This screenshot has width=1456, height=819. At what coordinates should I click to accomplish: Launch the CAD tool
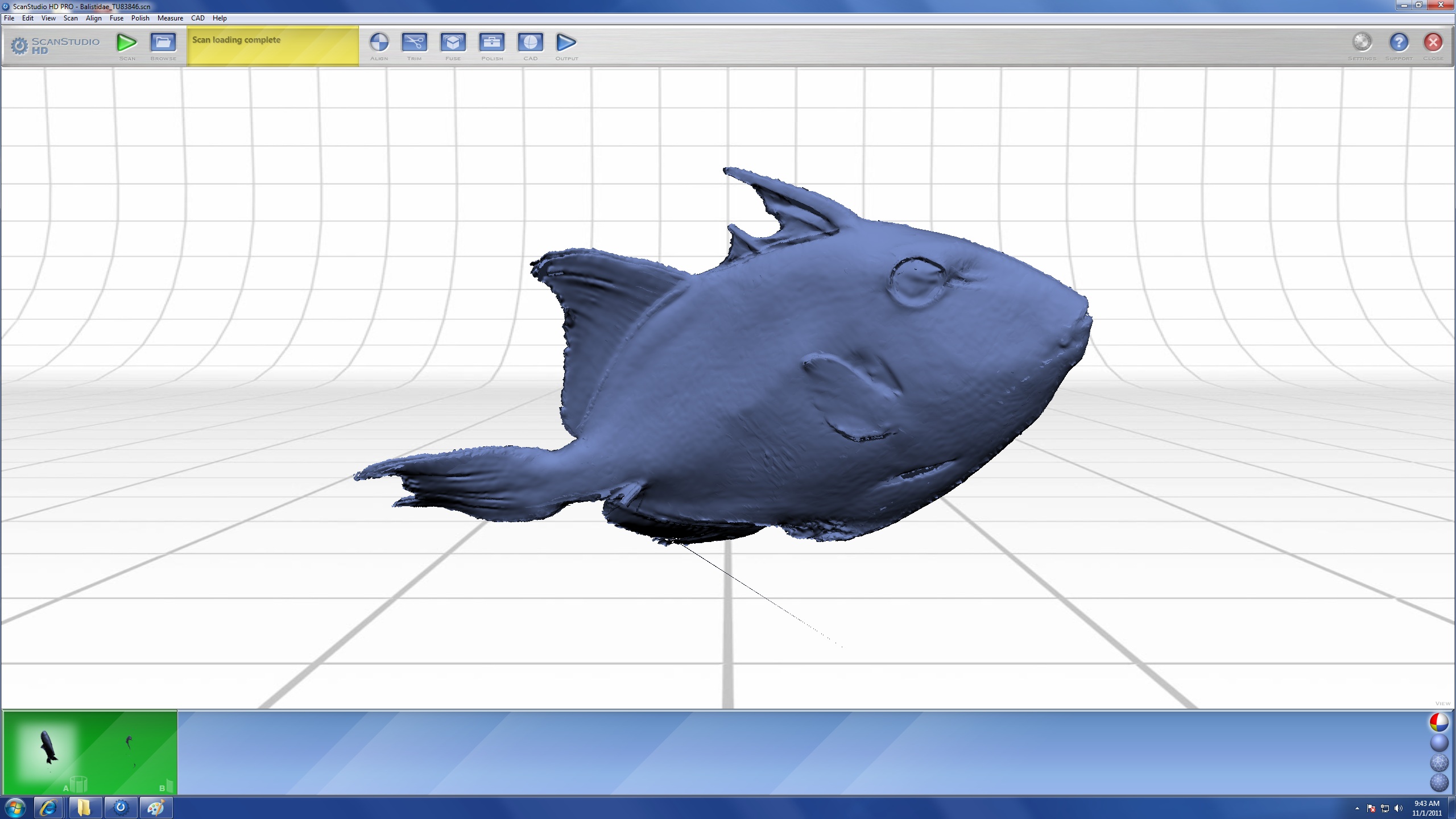(530, 43)
